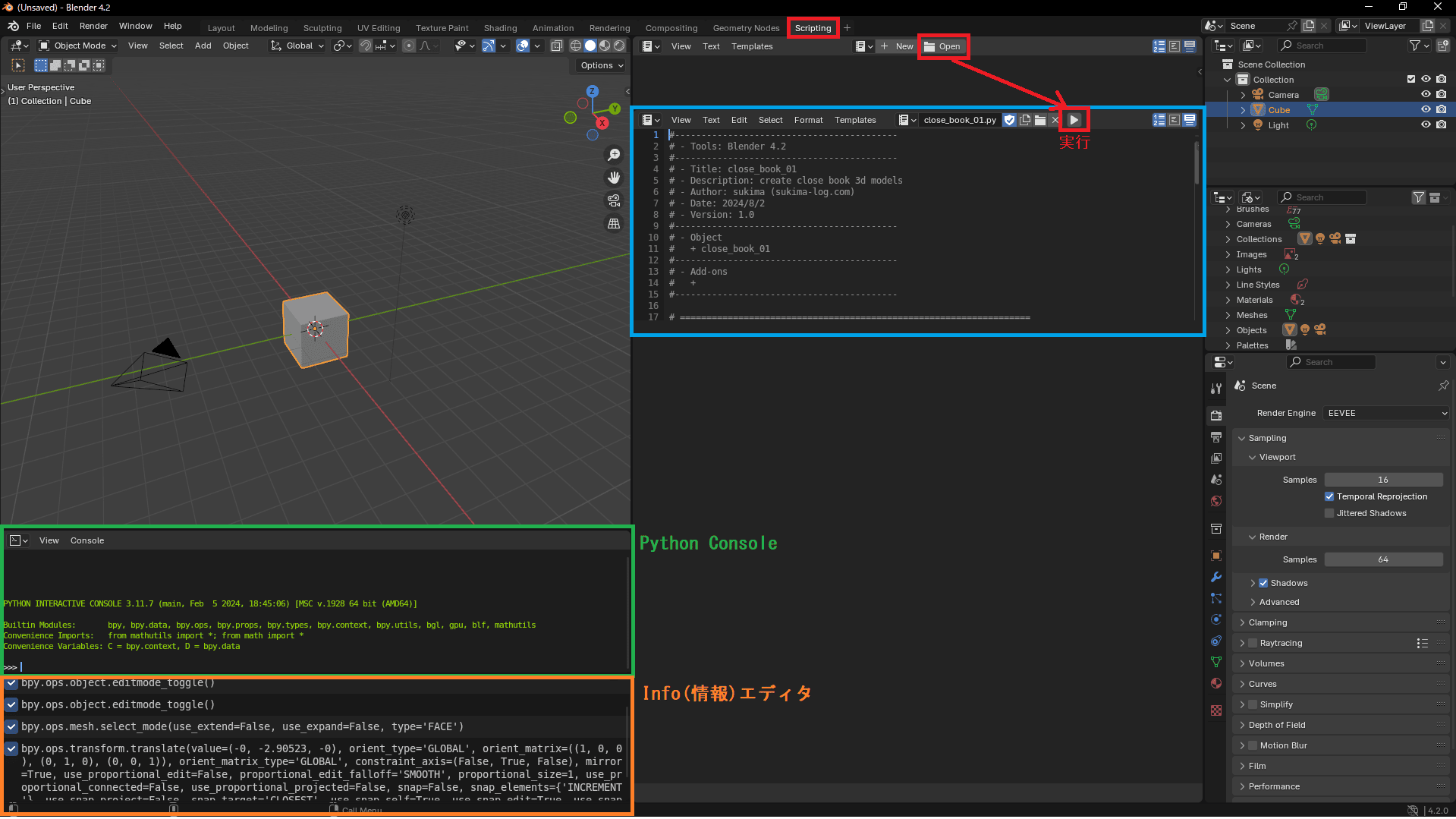Open the Material properties tab icon

(x=1216, y=683)
